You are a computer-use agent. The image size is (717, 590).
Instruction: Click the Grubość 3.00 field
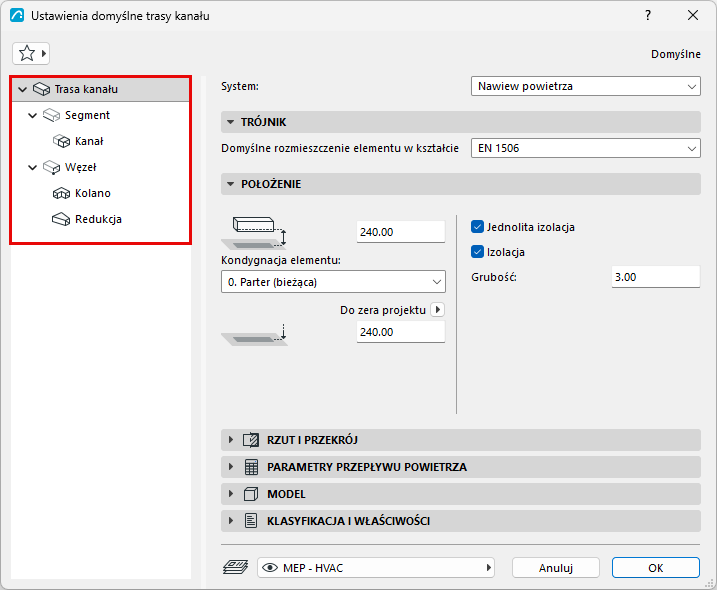(x=656, y=277)
